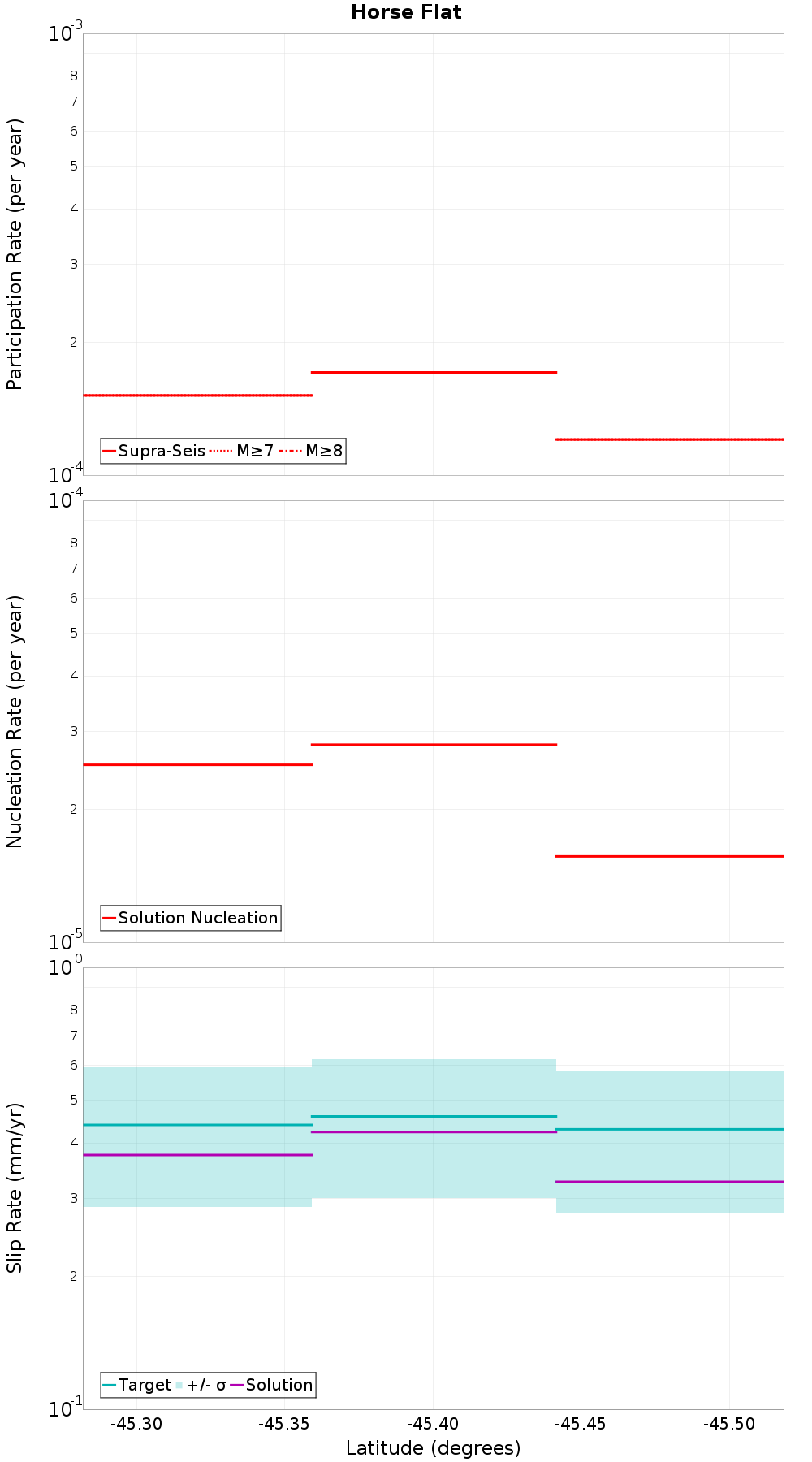Click the Participation Rate axis label
The height and width of the screenshot is (1462, 812).
pos(15,254)
